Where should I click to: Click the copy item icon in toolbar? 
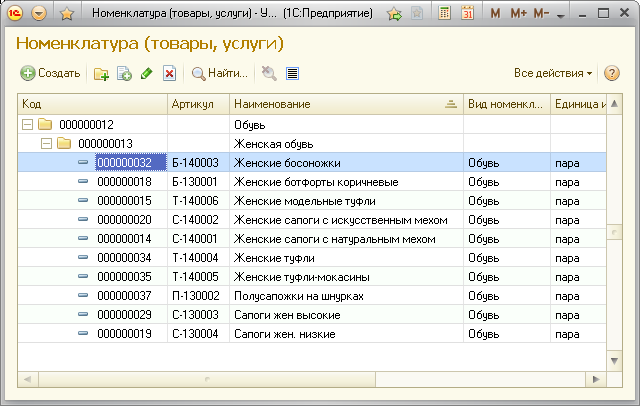point(125,73)
